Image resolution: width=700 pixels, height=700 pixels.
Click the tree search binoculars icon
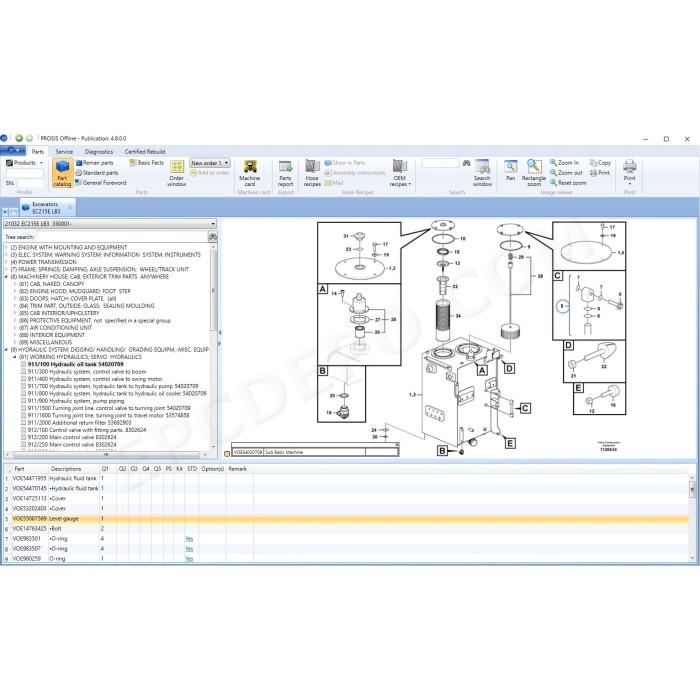pos(212,237)
